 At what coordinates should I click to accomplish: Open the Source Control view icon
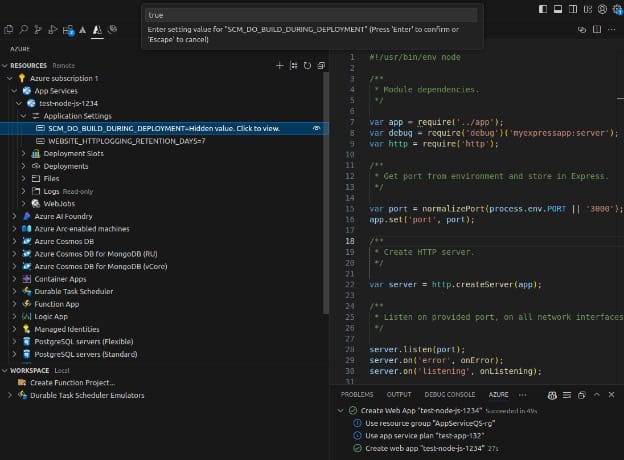point(38,29)
